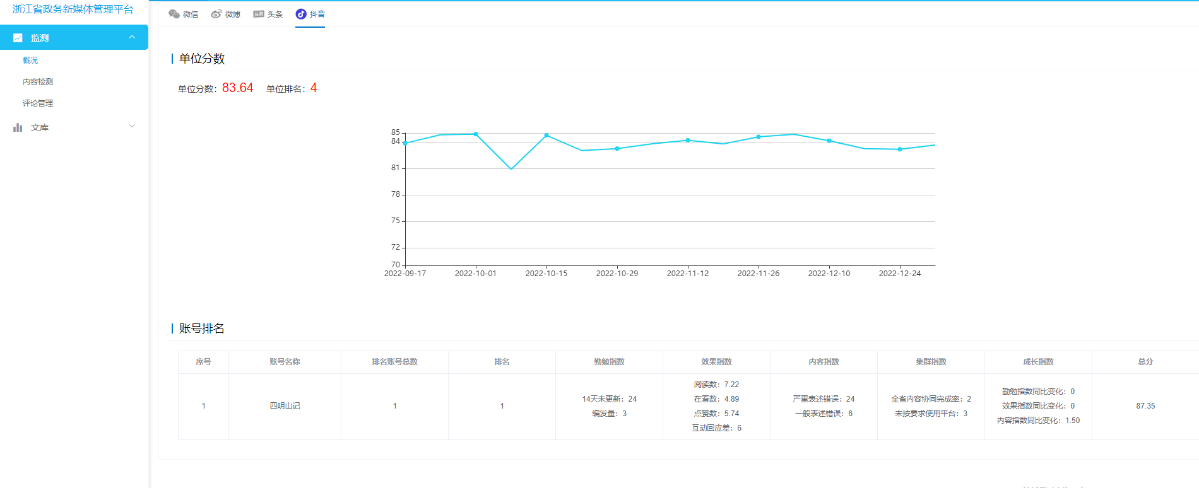
Task: Go to 评论管理 in the sidebar
Action: coord(37,102)
